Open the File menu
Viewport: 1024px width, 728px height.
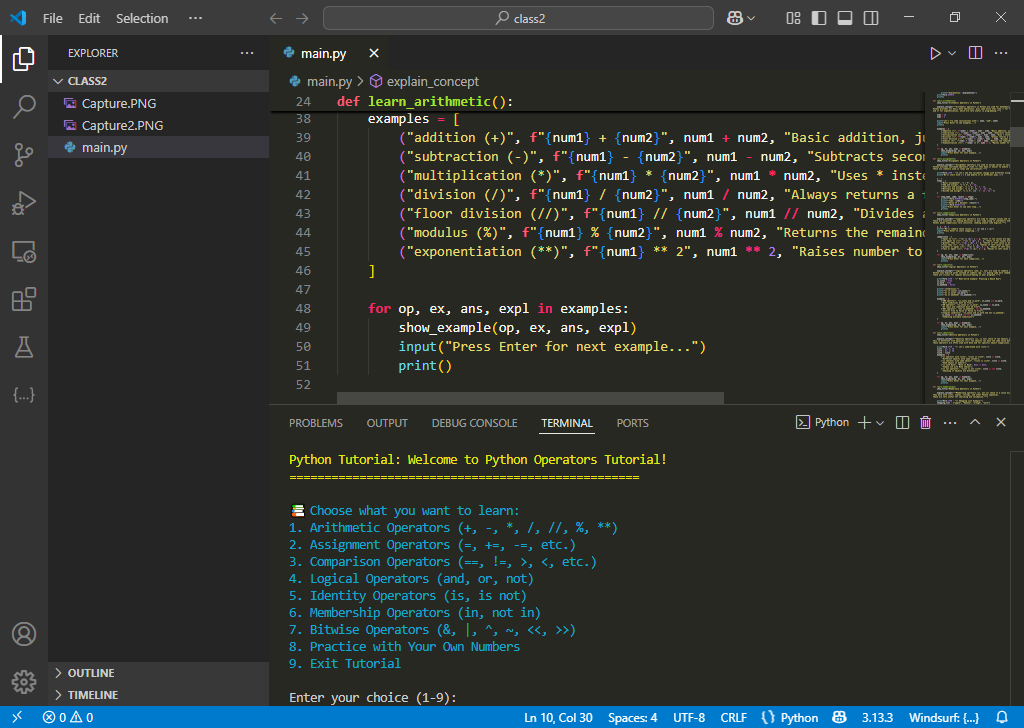coord(53,18)
